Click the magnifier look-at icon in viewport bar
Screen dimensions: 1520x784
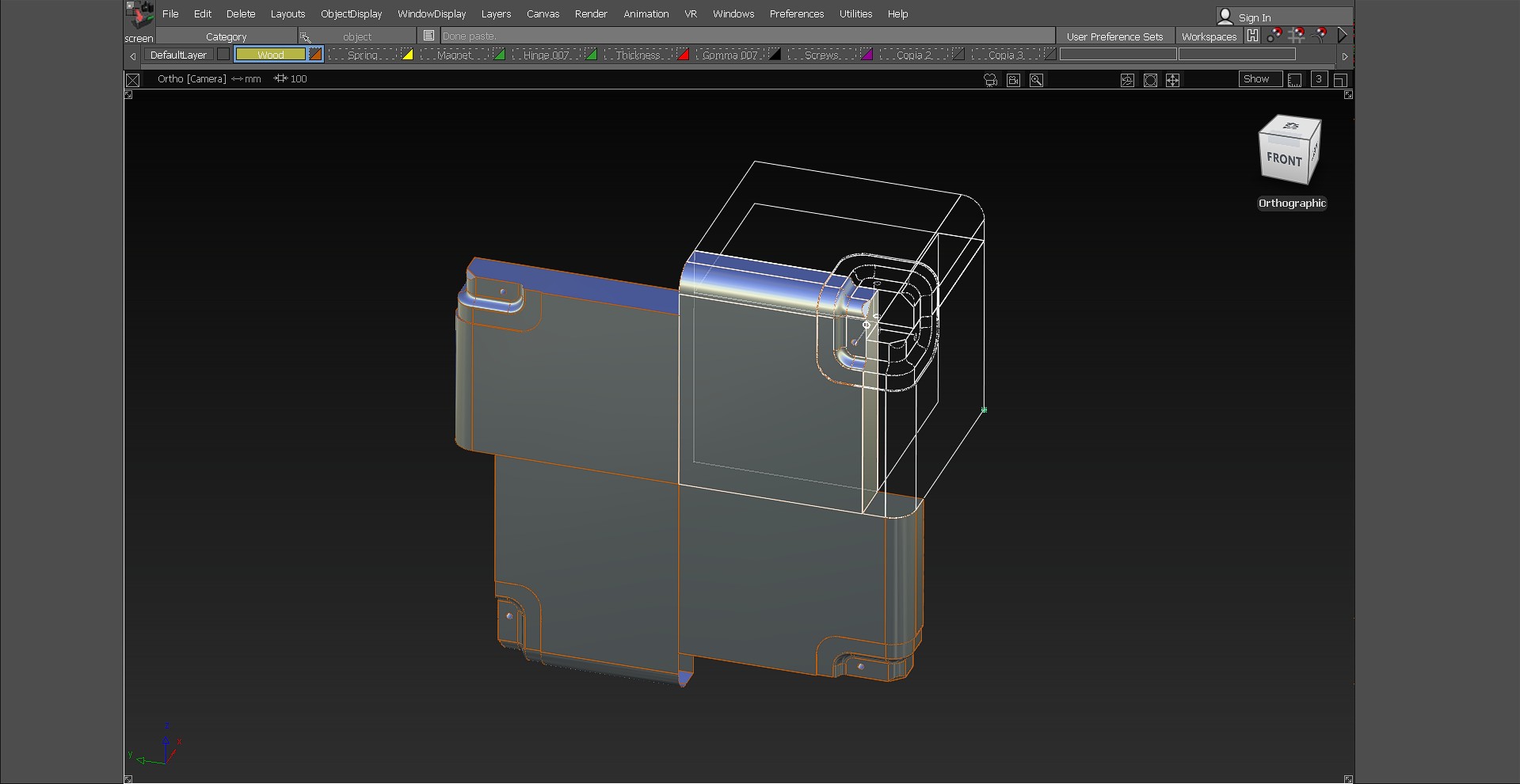point(1036,80)
